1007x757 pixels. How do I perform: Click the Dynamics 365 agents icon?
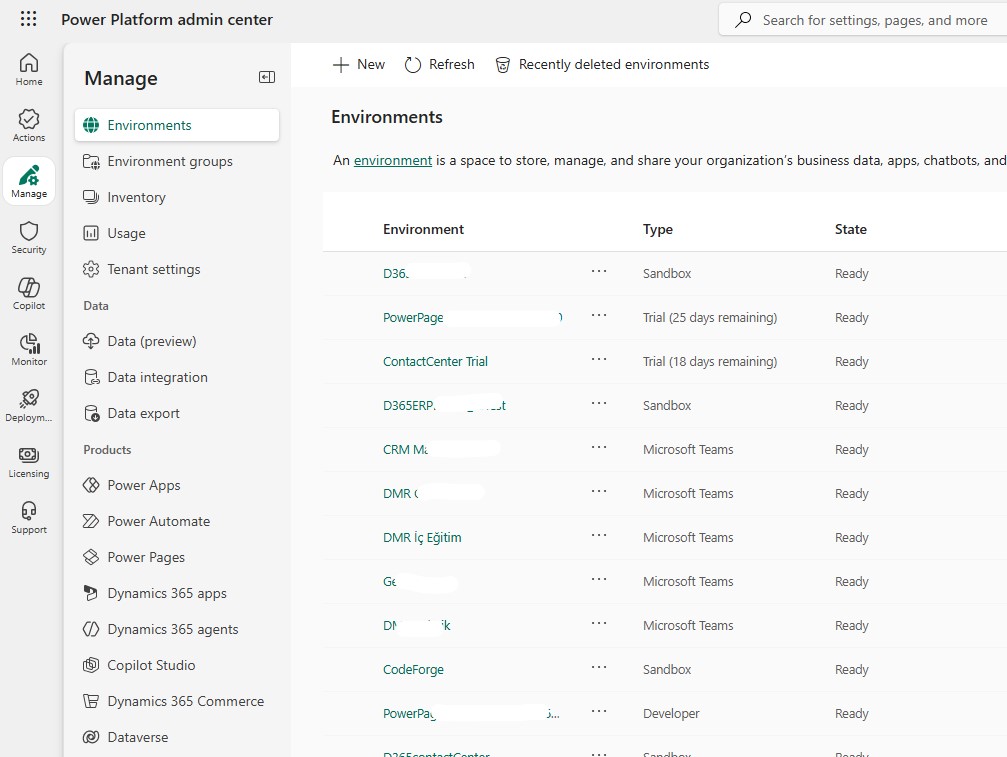pyautogui.click(x=91, y=629)
